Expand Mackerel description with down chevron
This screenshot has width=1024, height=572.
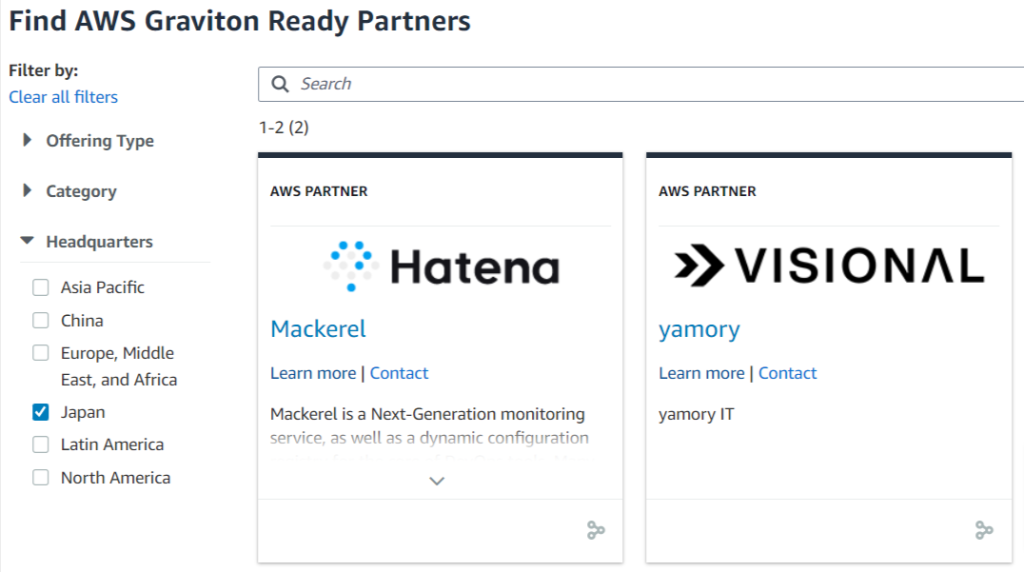pos(437,481)
